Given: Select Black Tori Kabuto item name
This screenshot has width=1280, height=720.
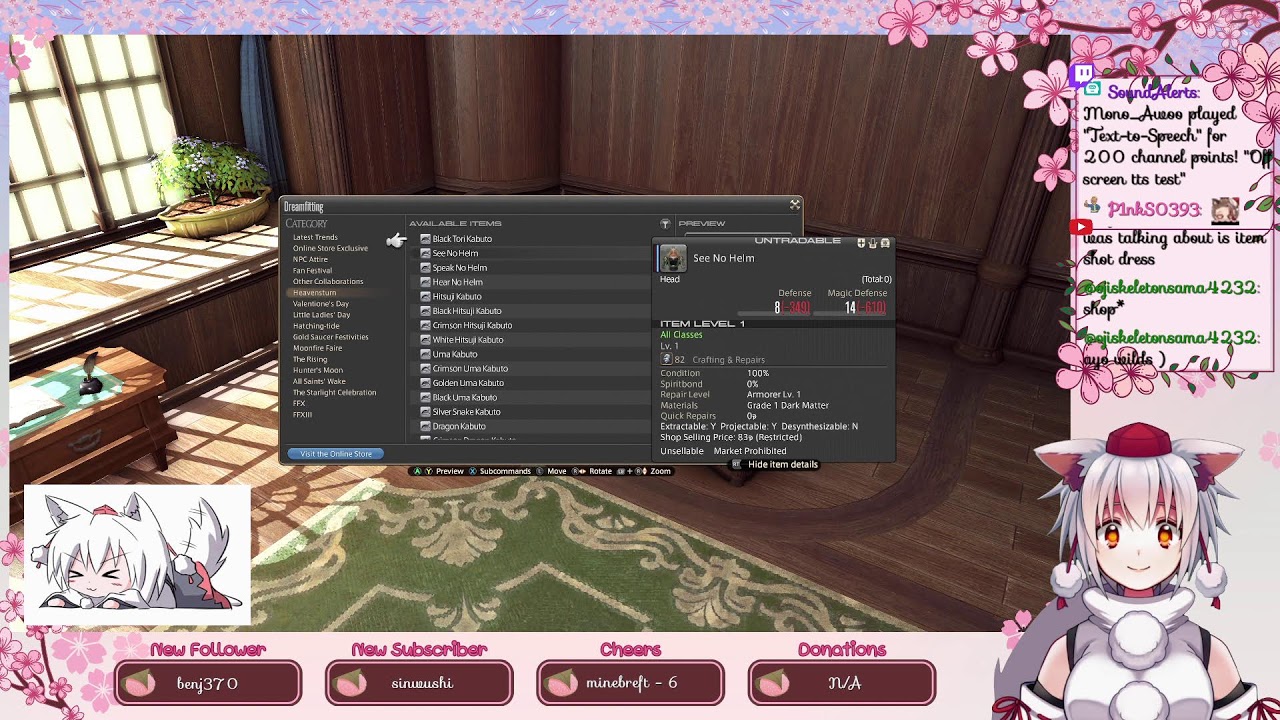Looking at the screenshot, I should 462,239.
